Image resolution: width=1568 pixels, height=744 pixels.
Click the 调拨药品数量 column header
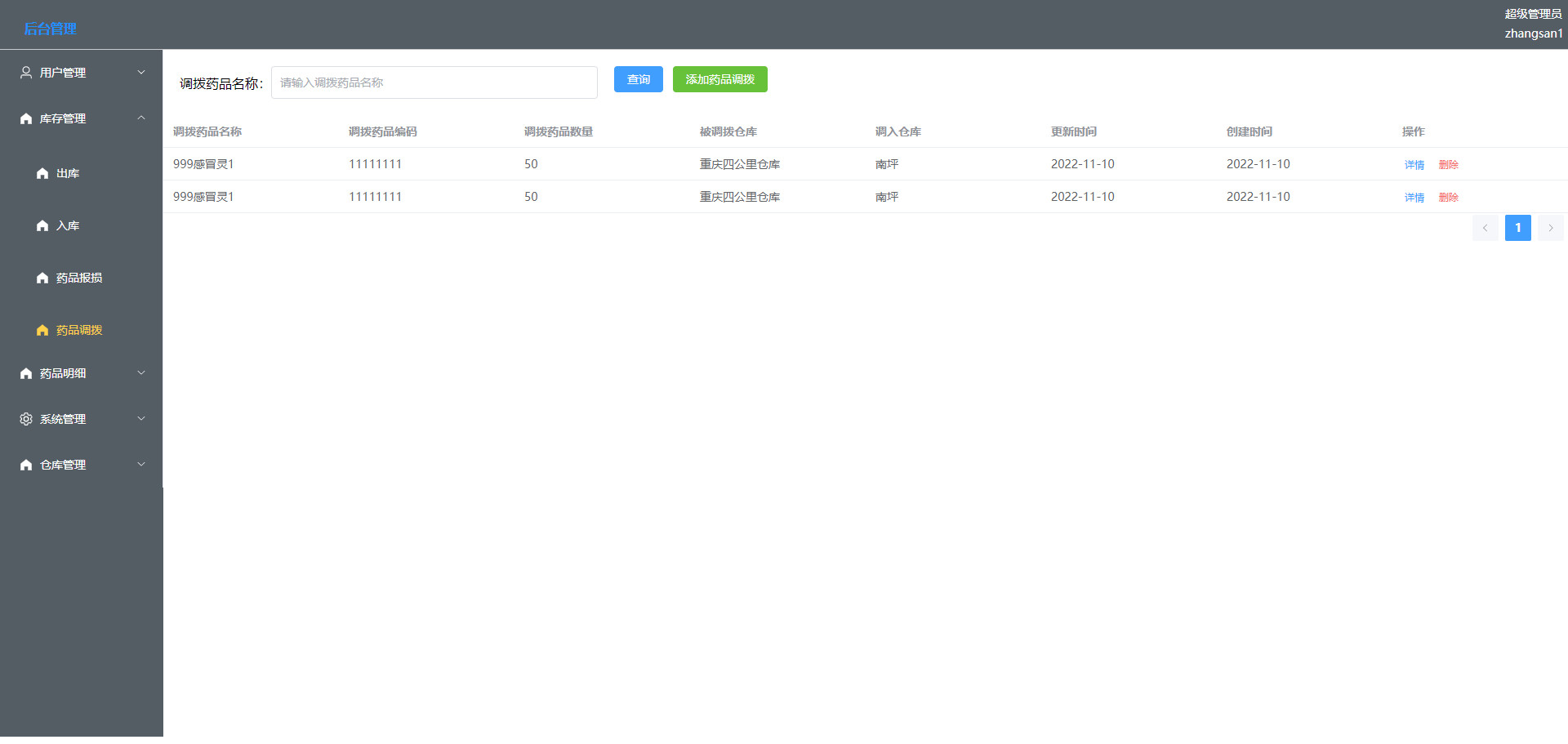[559, 131]
